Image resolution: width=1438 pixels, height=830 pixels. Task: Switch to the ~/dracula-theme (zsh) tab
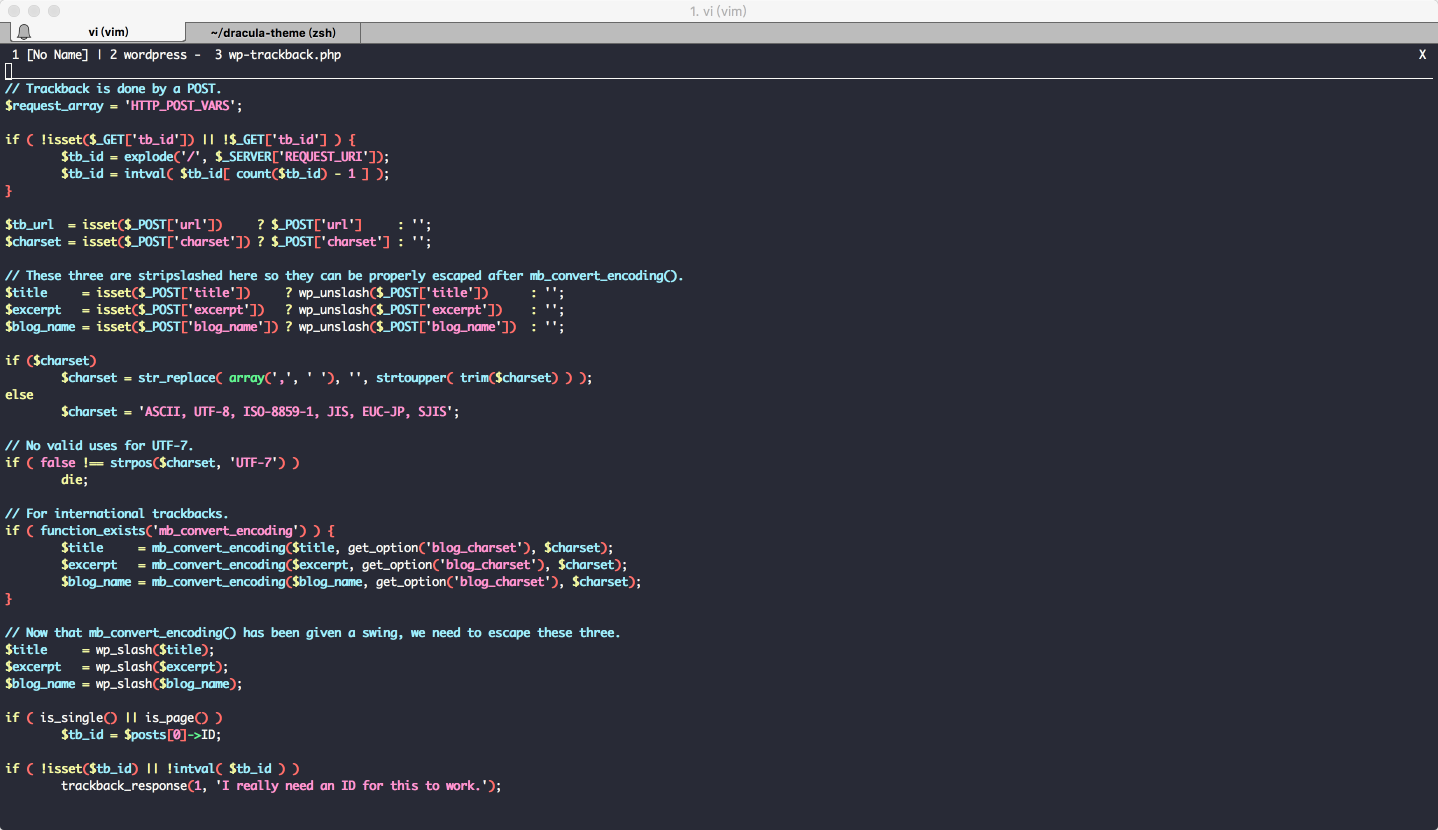(272, 33)
